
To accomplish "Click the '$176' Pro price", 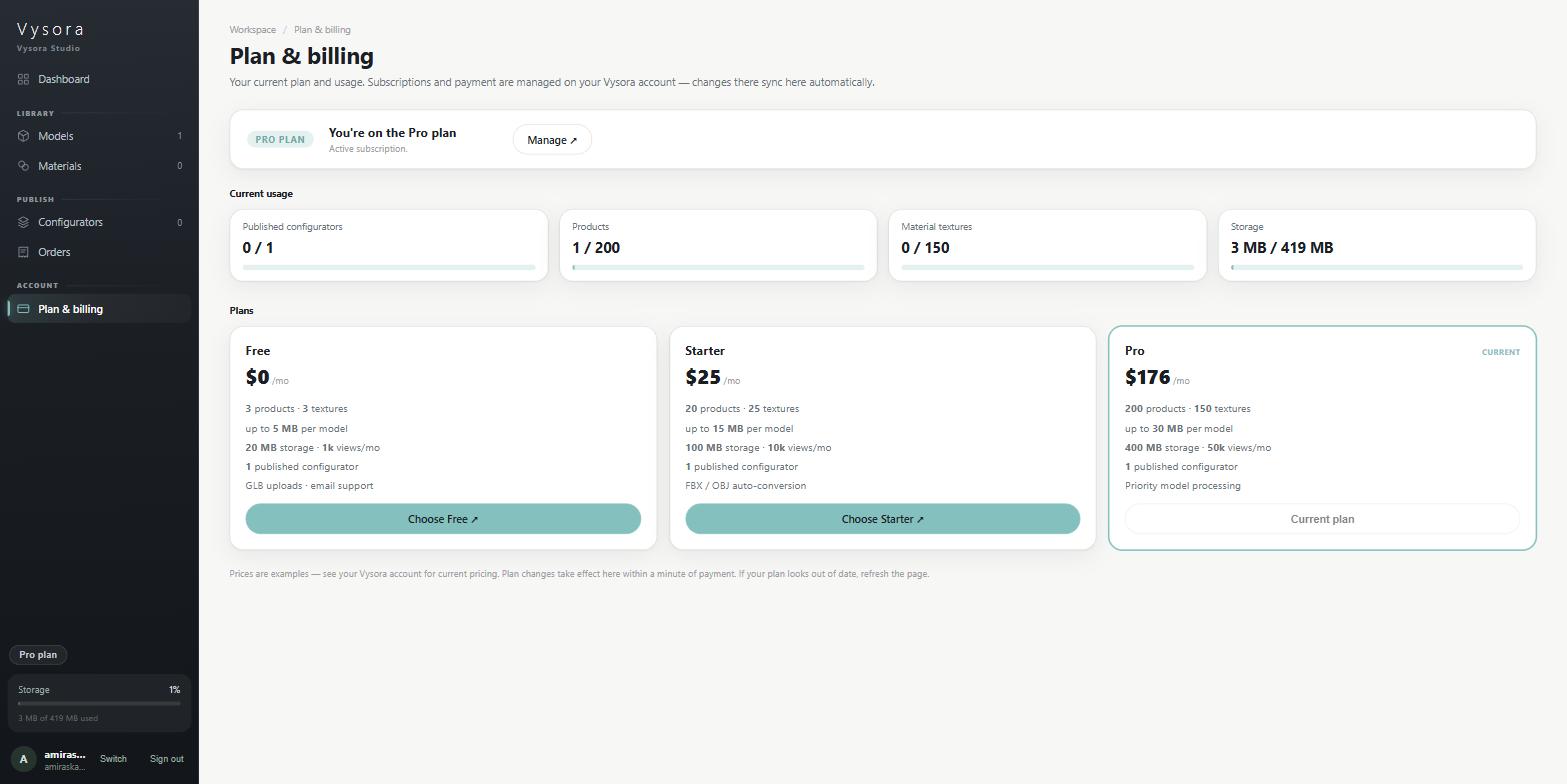I will [x=1148, y=377].
